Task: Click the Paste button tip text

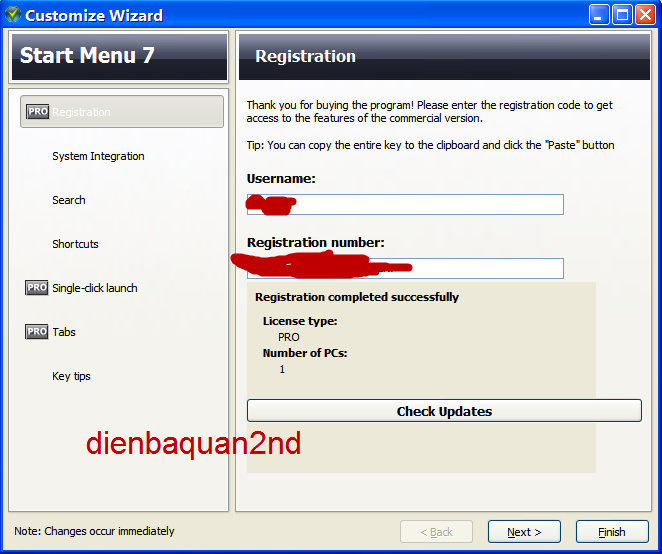Action: [x=430, y=145]
